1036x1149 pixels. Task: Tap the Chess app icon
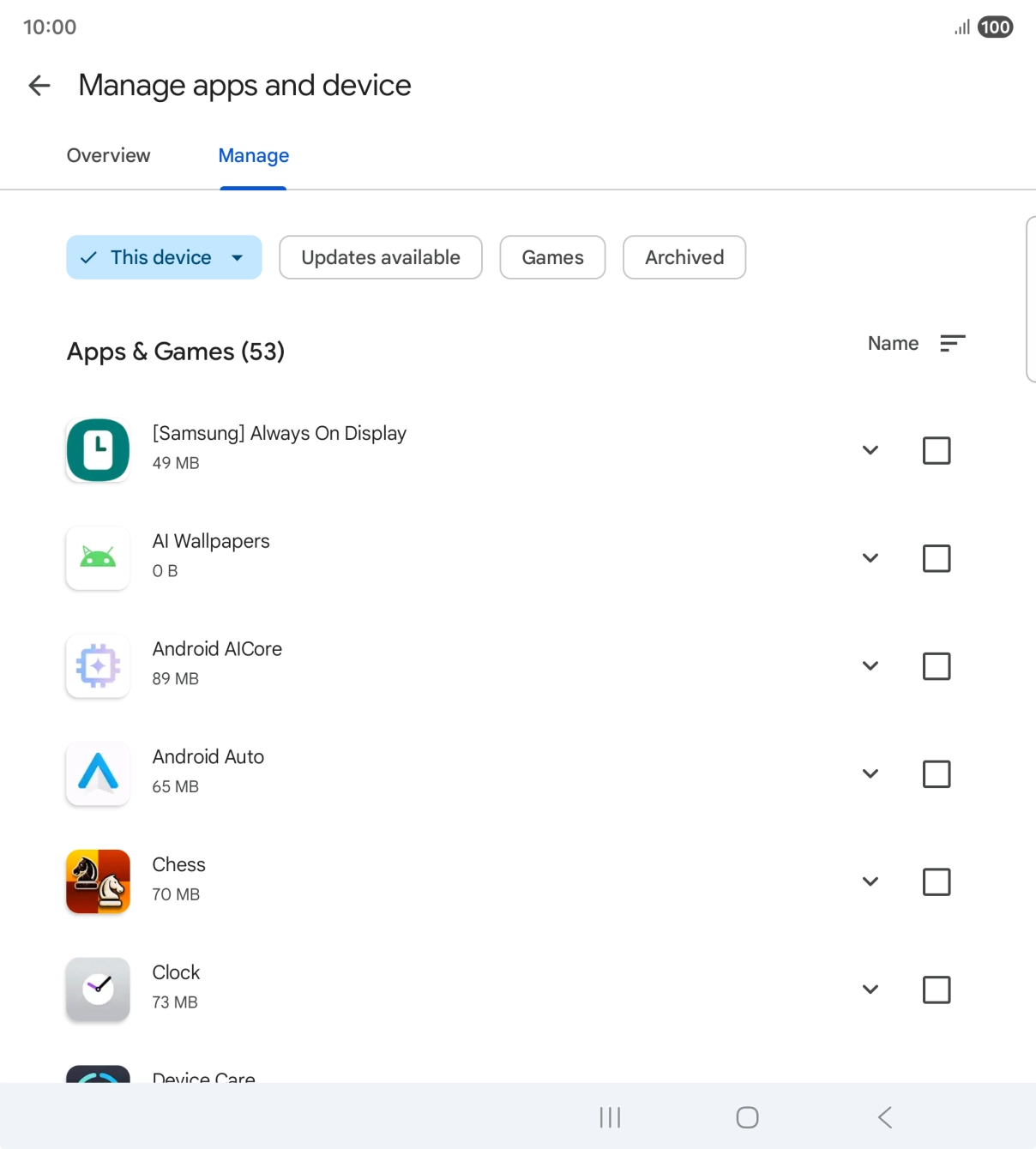pos(98,881)
